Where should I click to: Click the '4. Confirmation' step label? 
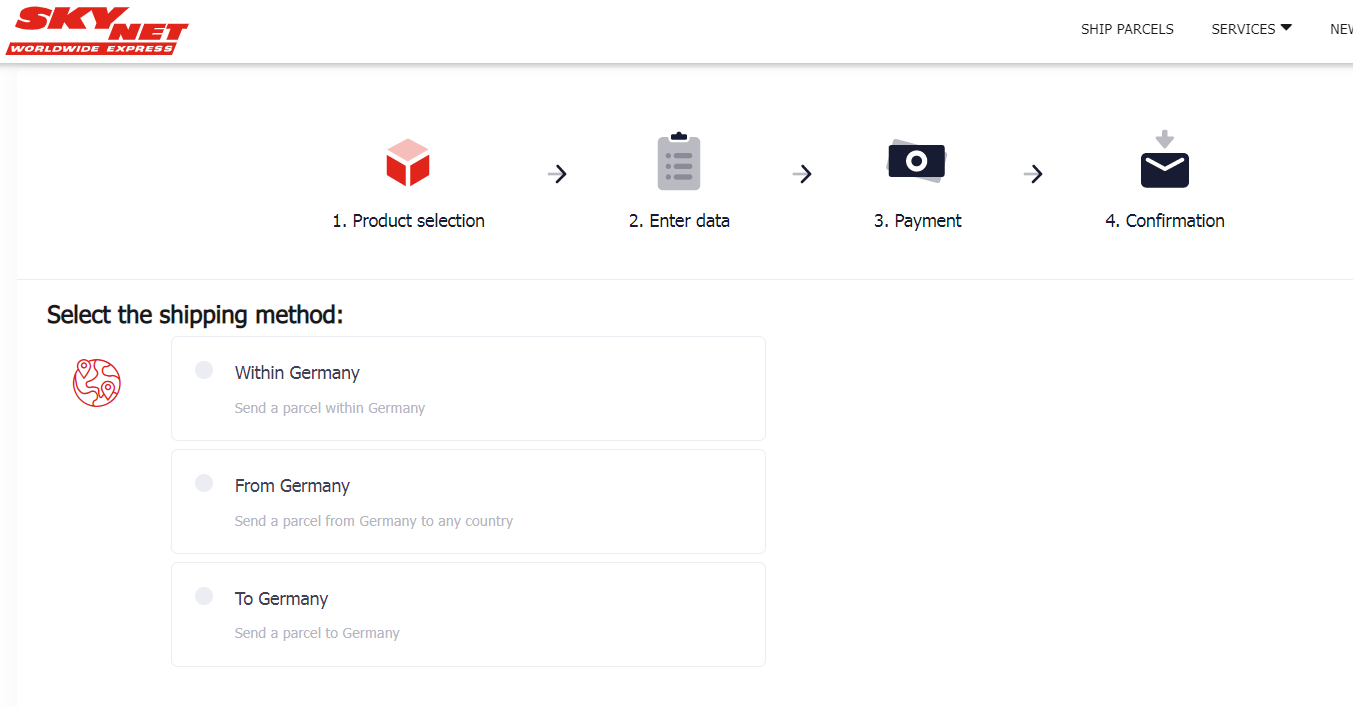click(1165, 221)
